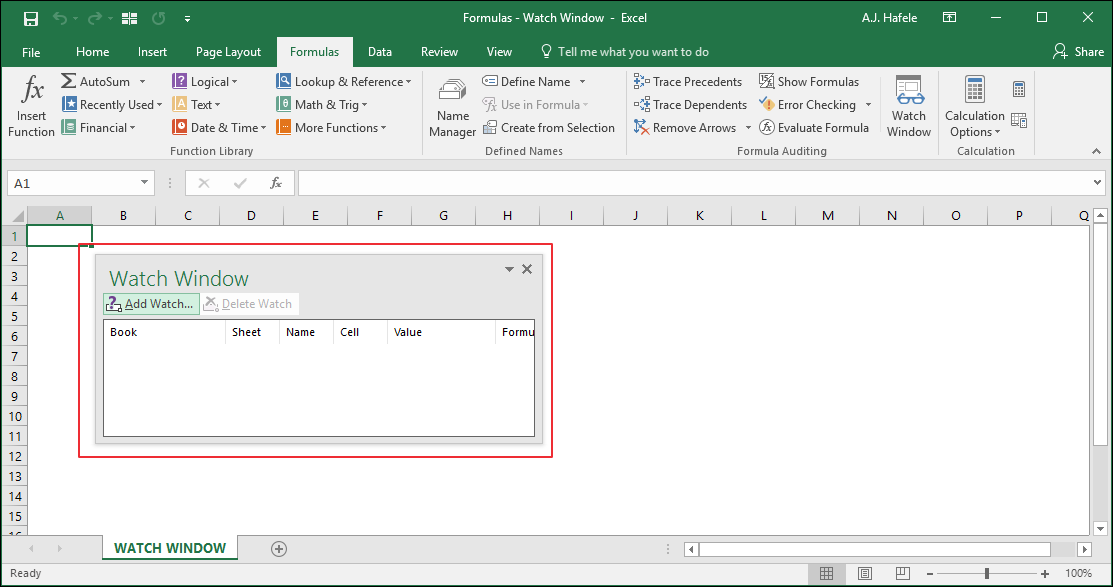Switch to the Page Layout tab
The height and width of the screenshot is (587, 1113).
coord(228,52)
